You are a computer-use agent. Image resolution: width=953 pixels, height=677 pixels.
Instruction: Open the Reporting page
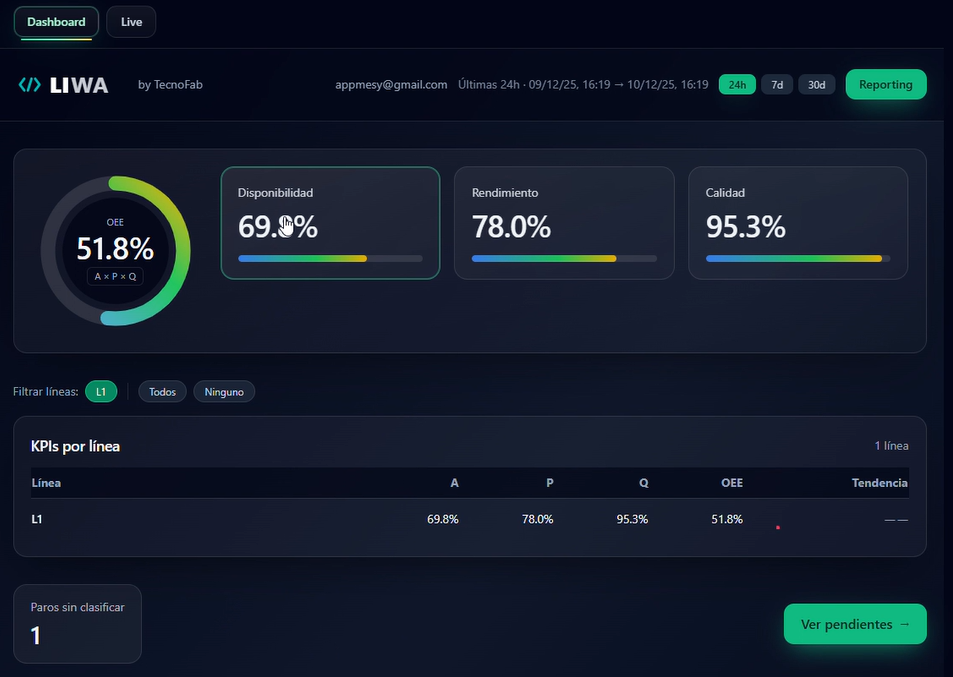(x=886, y=84)
